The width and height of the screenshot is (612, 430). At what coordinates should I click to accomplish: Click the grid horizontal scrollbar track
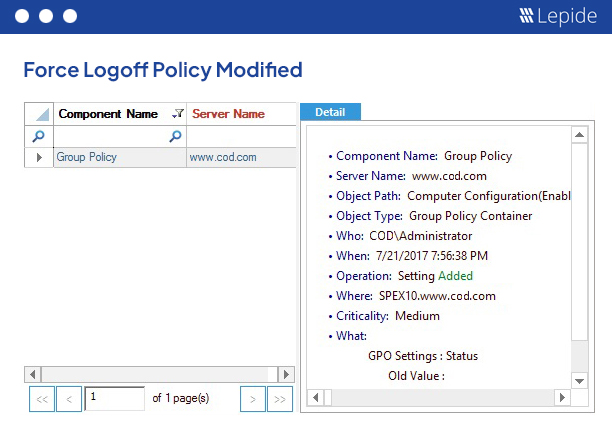159,375
